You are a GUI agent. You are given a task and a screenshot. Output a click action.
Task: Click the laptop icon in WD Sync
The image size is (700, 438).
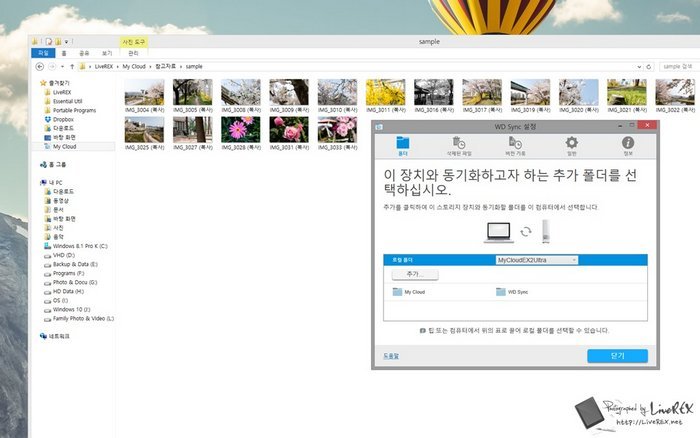499,232
